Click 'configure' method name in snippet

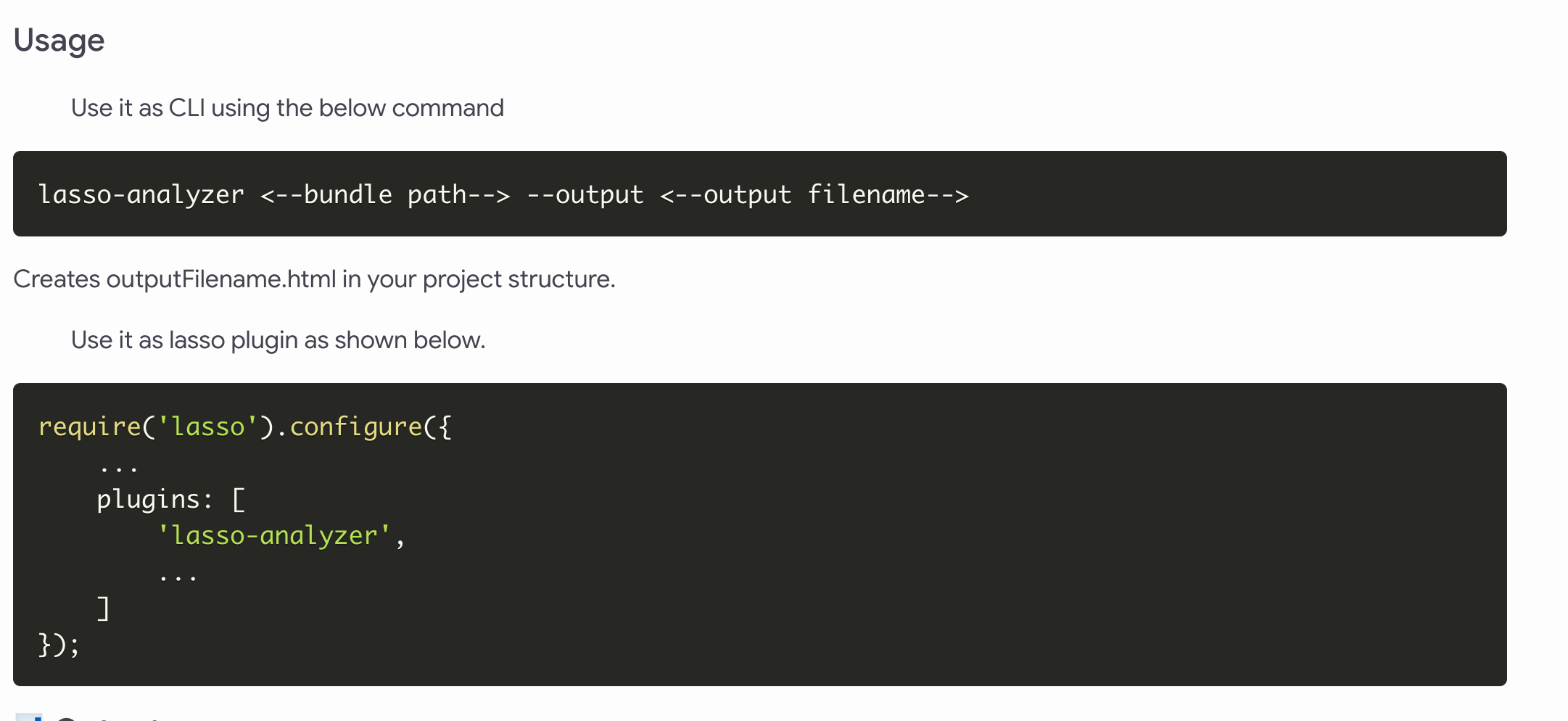(x=355, y=427)
